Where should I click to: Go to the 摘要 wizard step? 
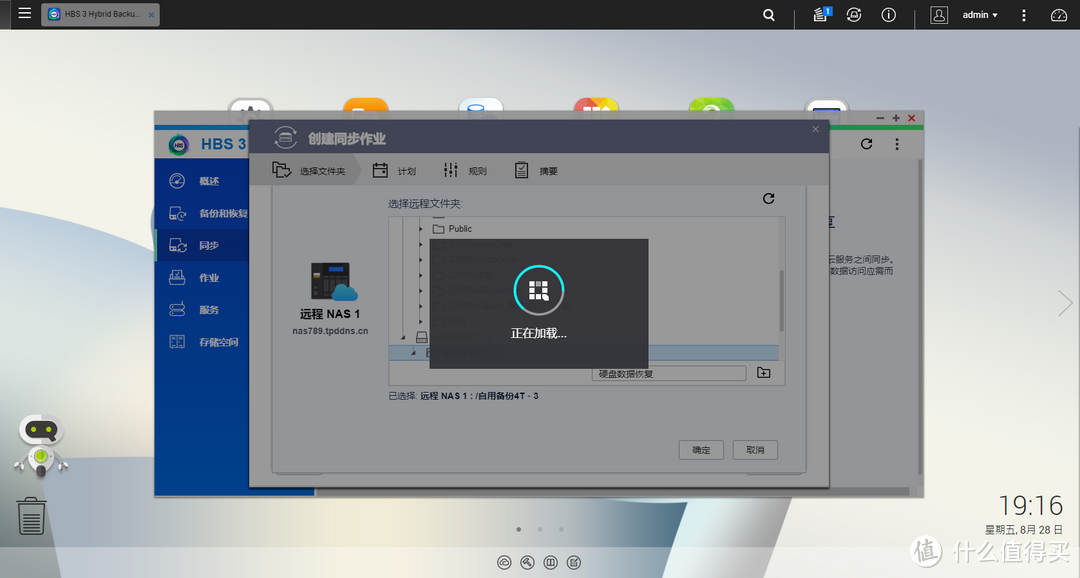[x=536, y=171]
